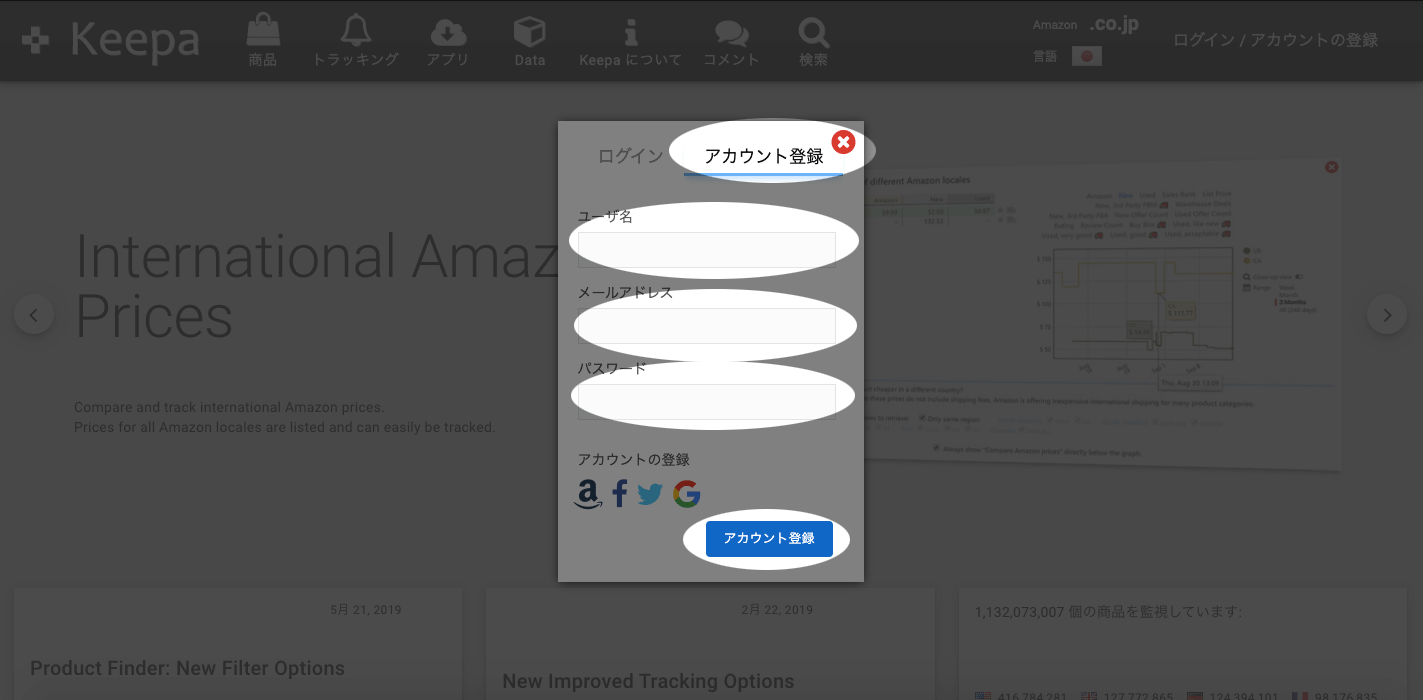Image resolution: width=1423 pixels, height=700 pixels.
Task: Click the Keepa logo in header
Action: tap(111, 40)
